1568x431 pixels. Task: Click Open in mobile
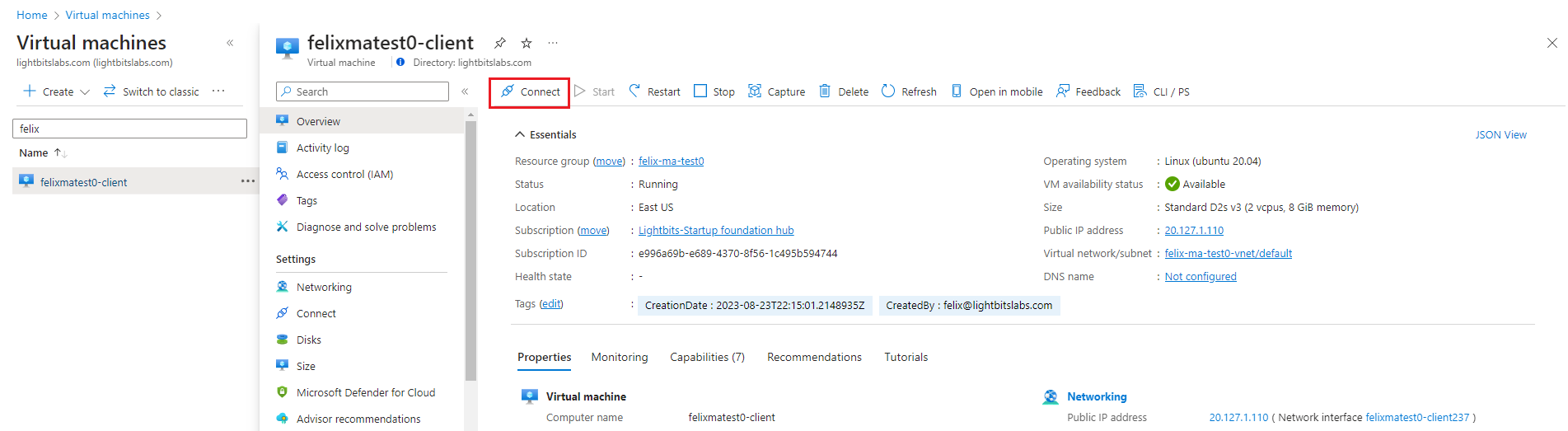click(997, 91)
